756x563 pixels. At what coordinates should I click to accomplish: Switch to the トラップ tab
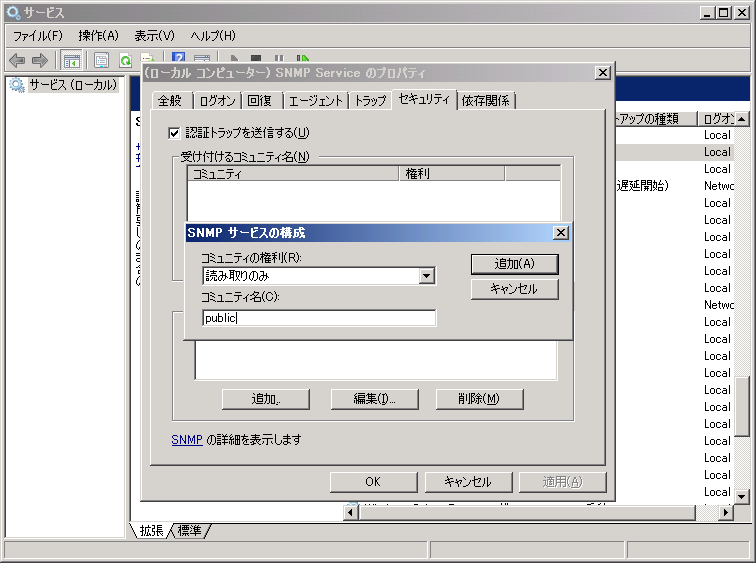pyautogui.click(x=370, y=101)
